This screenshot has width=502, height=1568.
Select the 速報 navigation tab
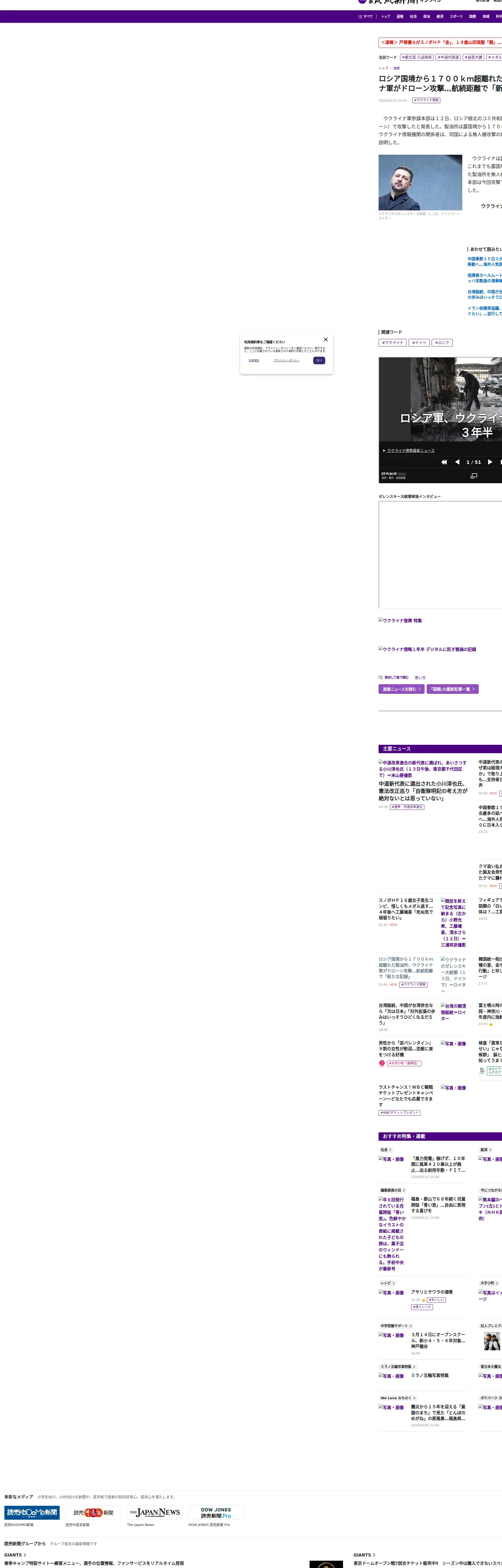400,16
